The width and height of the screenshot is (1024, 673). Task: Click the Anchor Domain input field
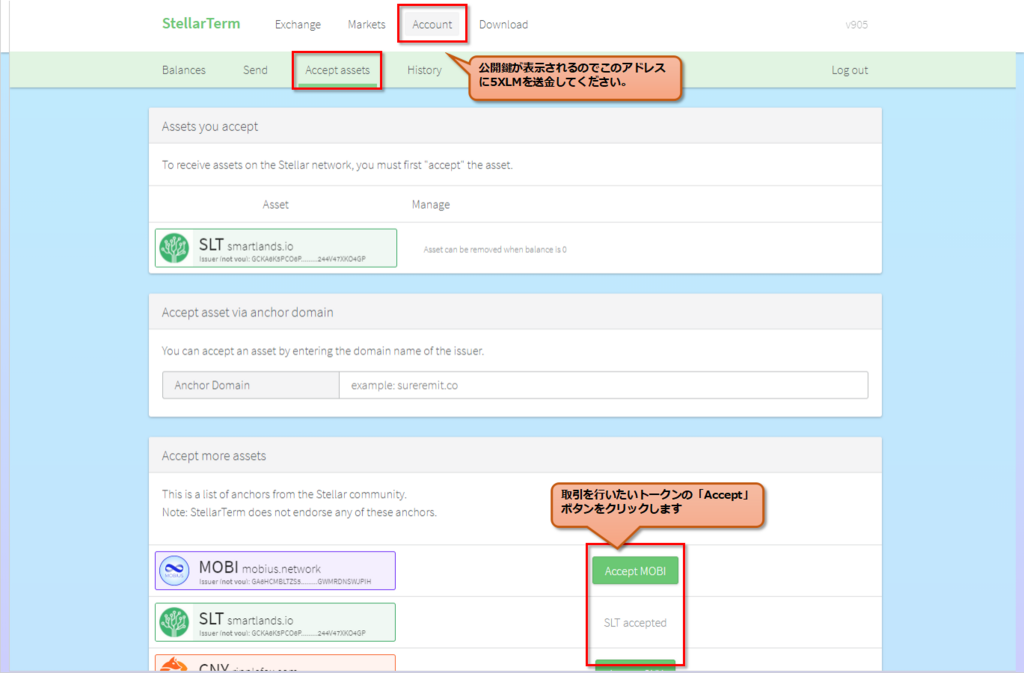click(x=603, y=385)
